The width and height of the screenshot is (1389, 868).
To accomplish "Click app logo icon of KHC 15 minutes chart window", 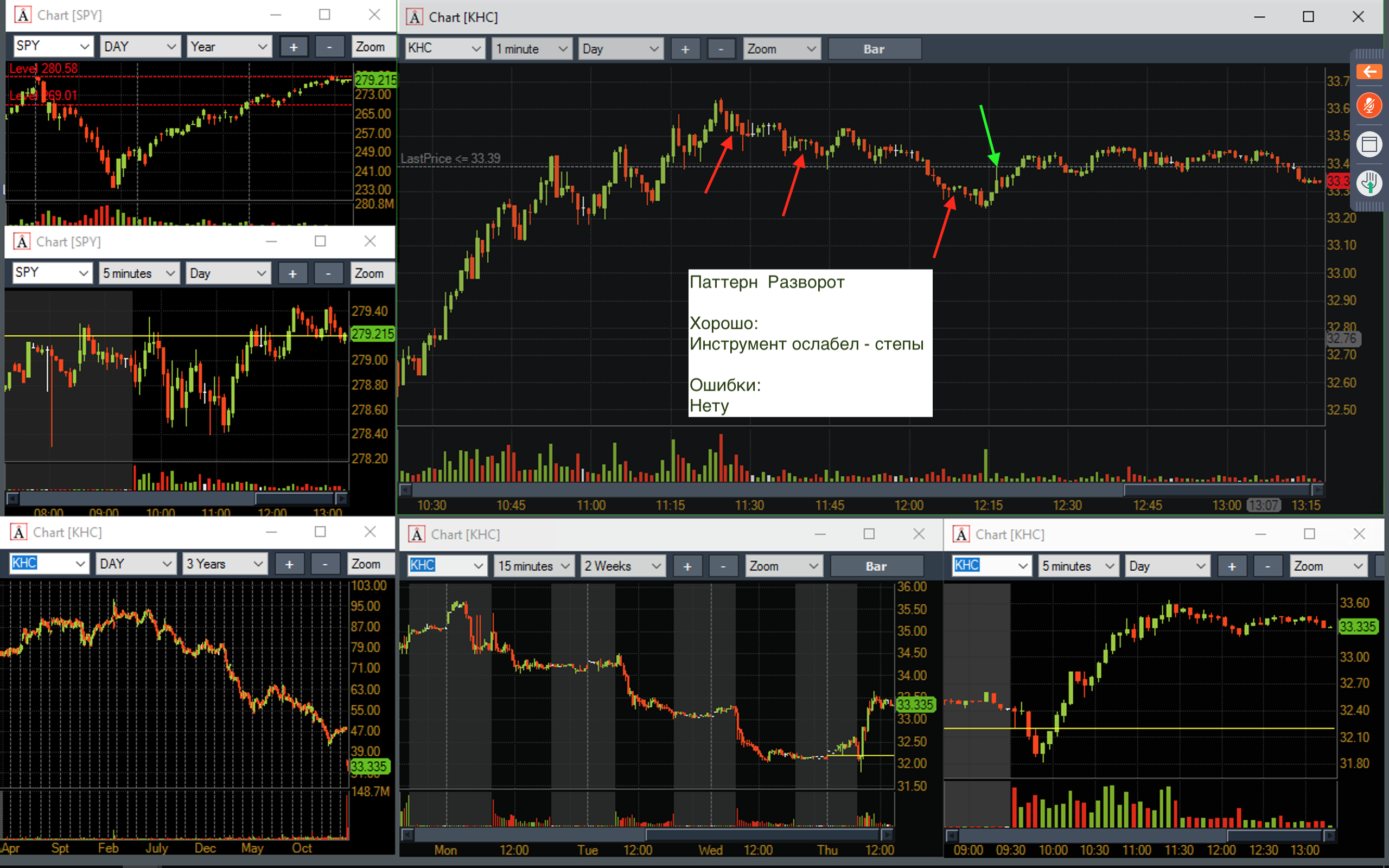I will 417,534.
